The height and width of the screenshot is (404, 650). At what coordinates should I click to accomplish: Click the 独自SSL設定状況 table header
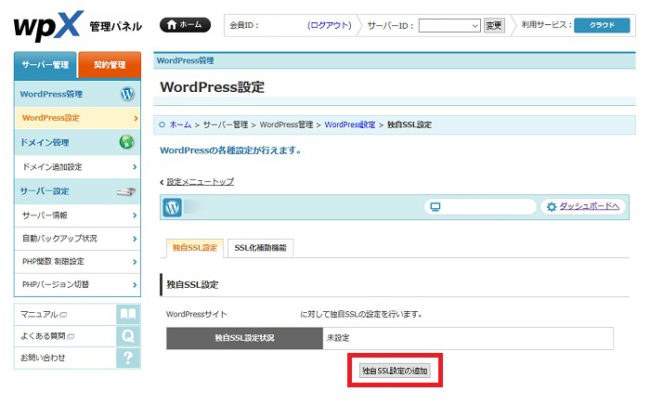click(x=245, y=338)
